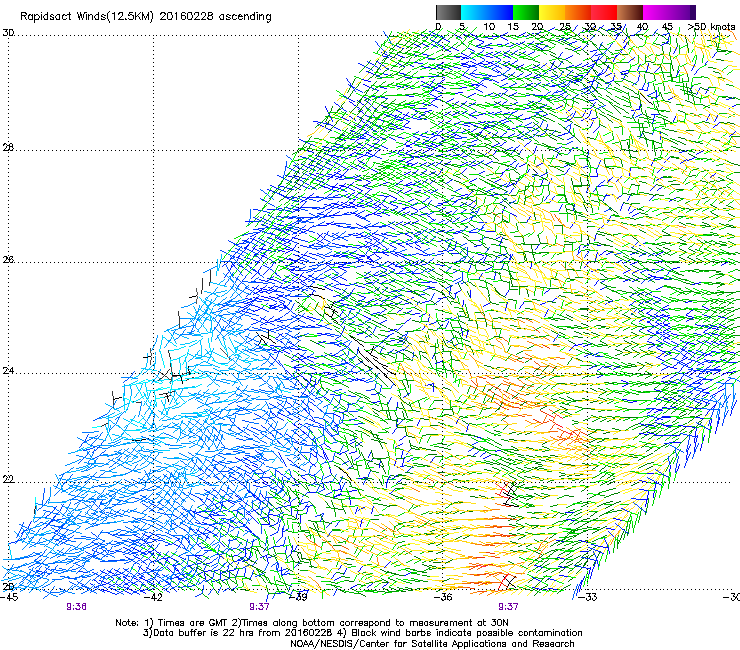The width and height of the screenshot is (740, 650).
Task: Click latitude label '26' on left axis
Action: 8,260
